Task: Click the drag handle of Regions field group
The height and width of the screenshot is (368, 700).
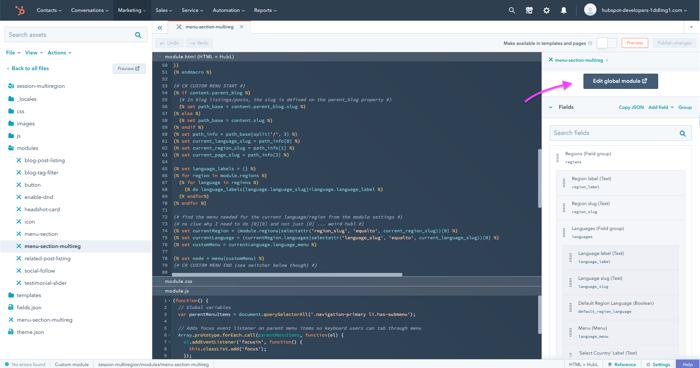Action: click(x=557, y=158)
